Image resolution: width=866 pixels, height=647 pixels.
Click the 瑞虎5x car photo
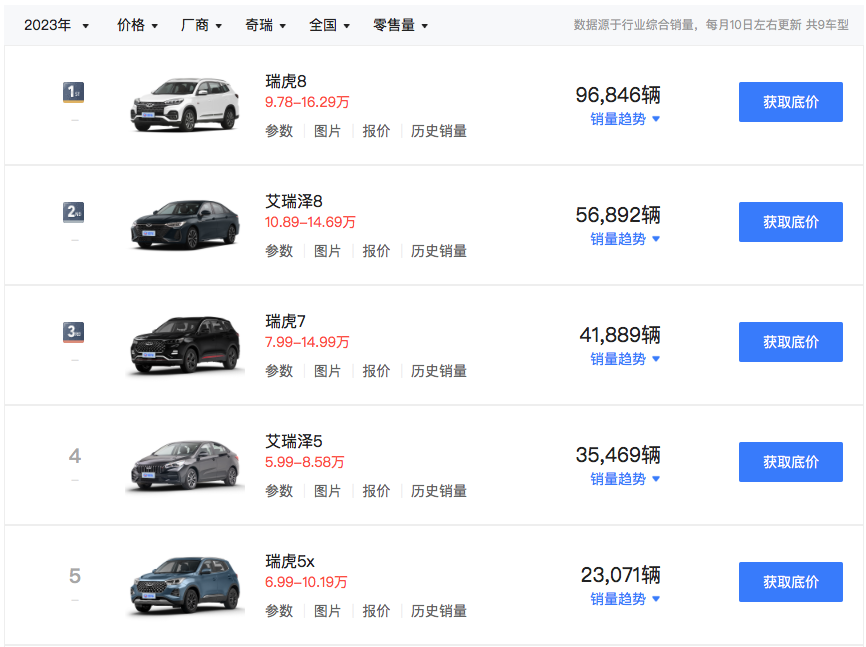coord(185,584)
